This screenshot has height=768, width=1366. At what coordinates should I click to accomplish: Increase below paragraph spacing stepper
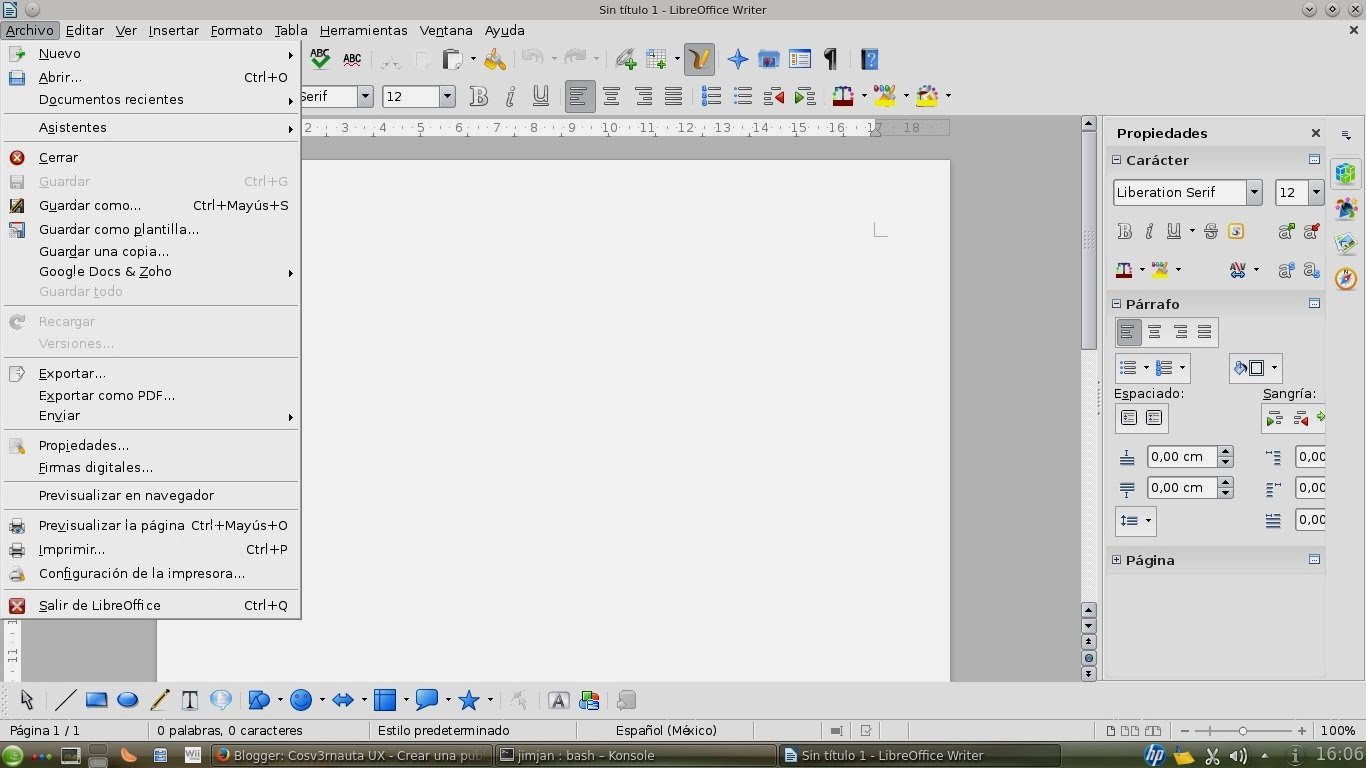[x=1225, y=482]
